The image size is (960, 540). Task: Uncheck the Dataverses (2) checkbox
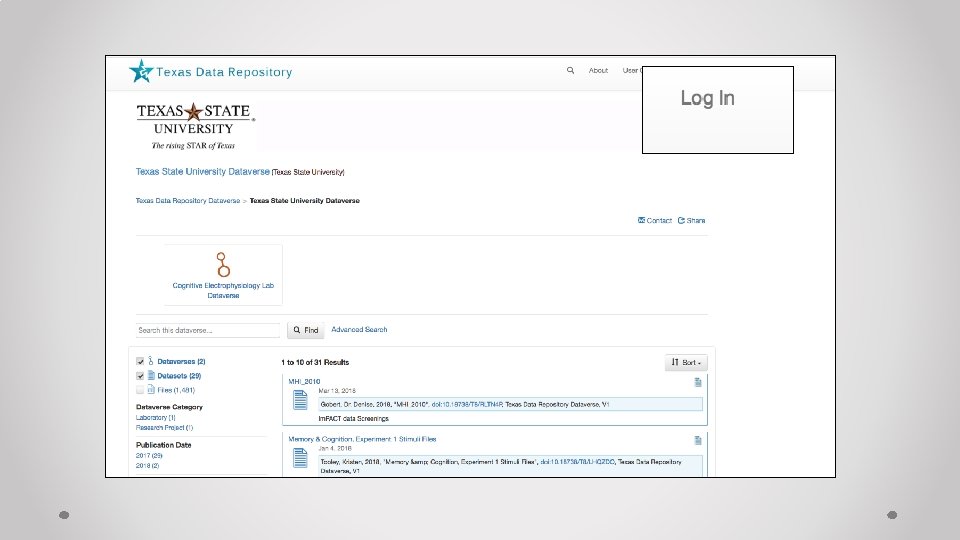140,361
